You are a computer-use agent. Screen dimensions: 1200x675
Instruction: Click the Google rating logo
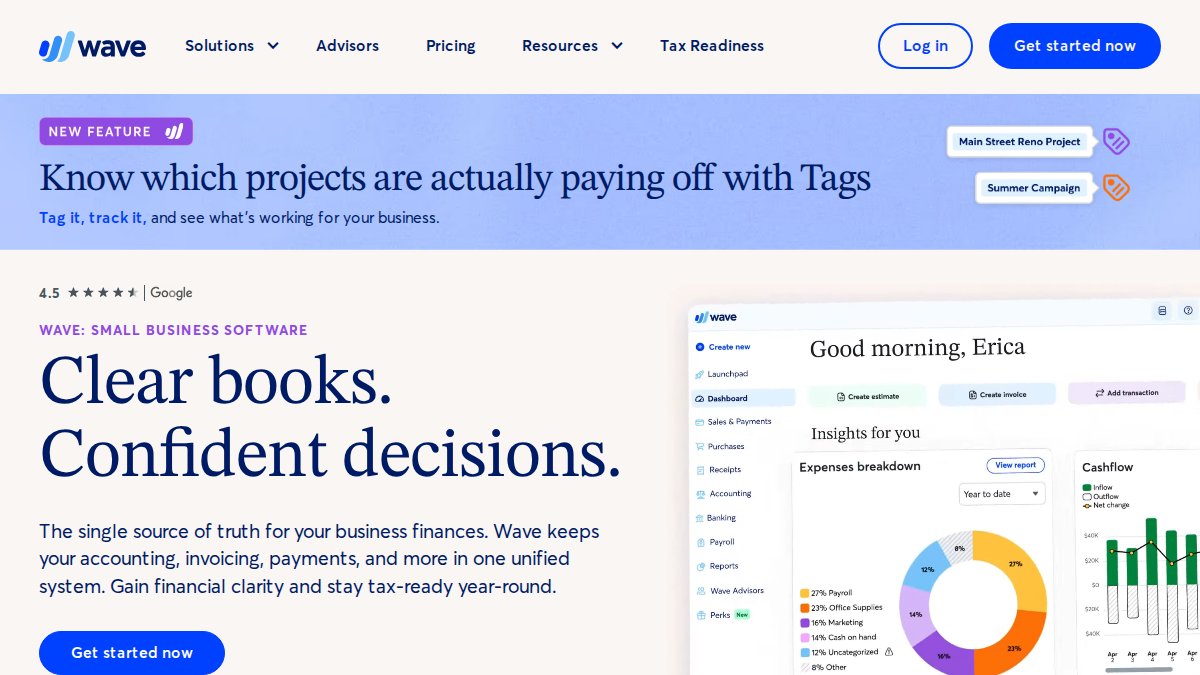[171, 293]
